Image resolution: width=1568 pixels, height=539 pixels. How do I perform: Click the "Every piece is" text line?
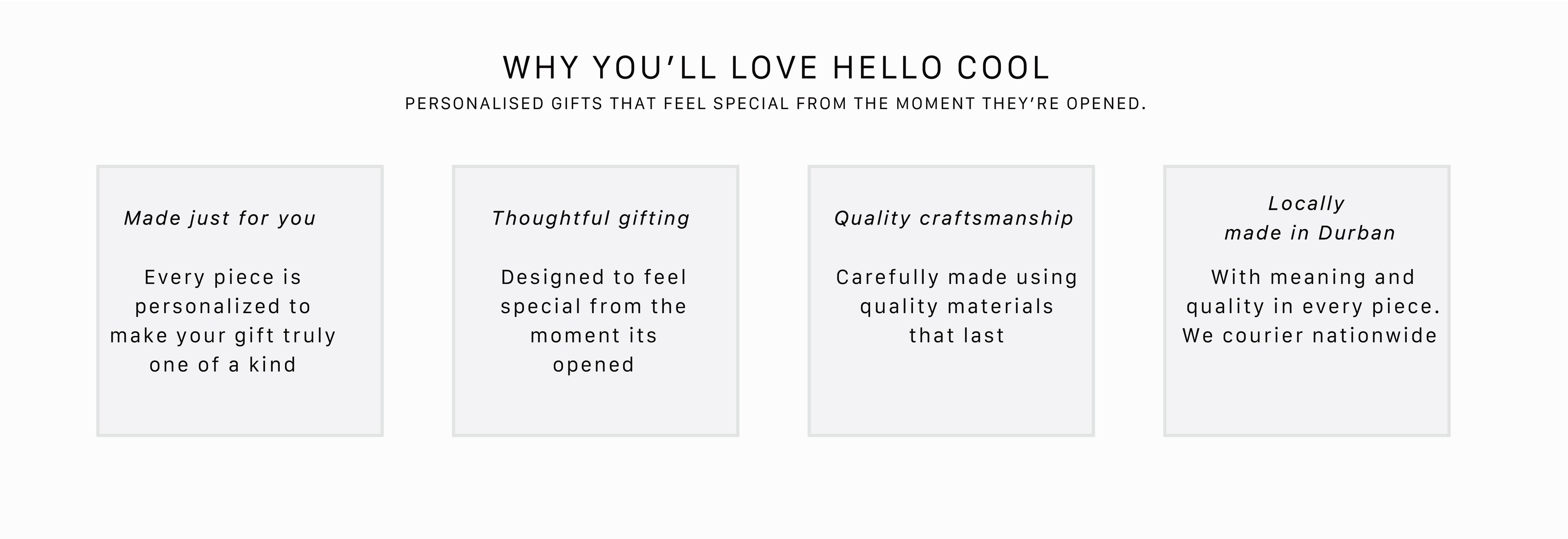pyautogui.click(x=223, y=277)
